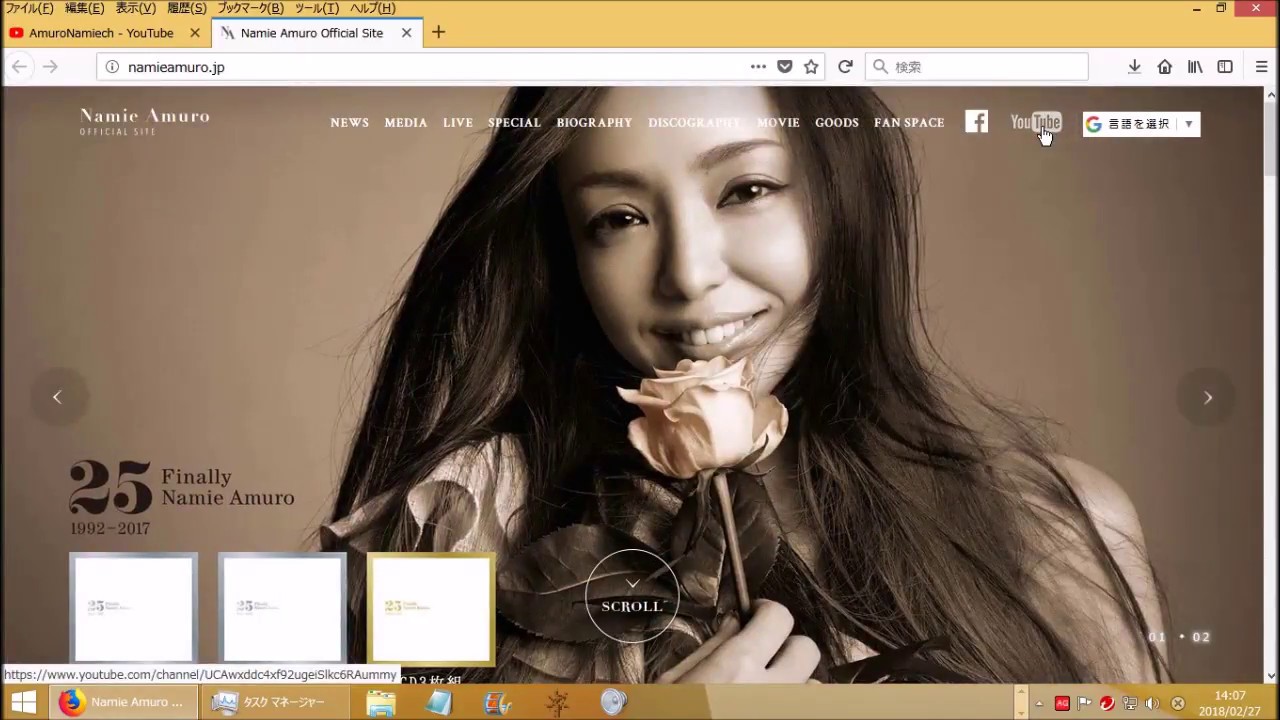
Task: Open the YouTube logo link in header
Action: point(1036,122)
